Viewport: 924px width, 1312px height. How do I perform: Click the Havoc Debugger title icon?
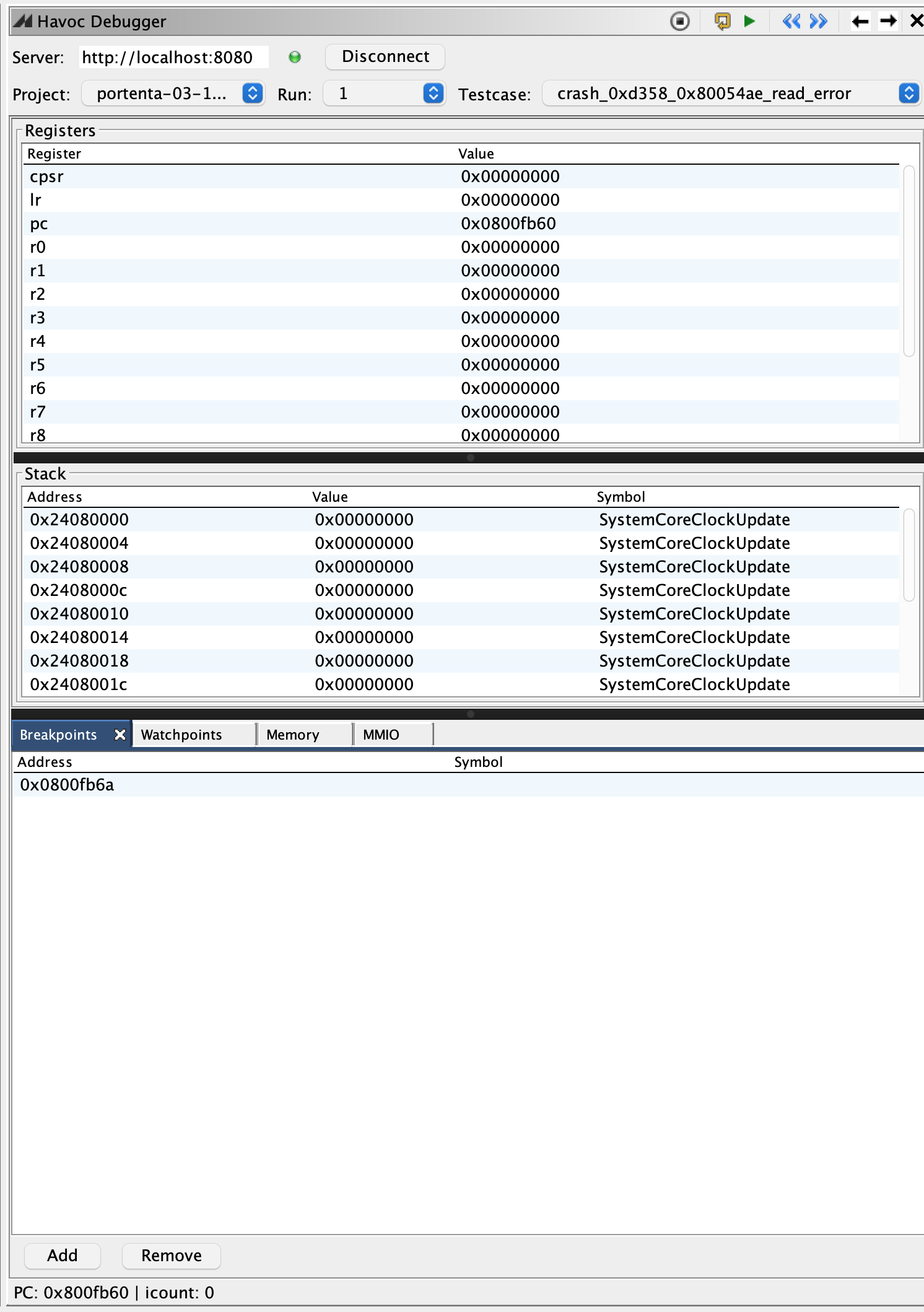click(23, 22)
